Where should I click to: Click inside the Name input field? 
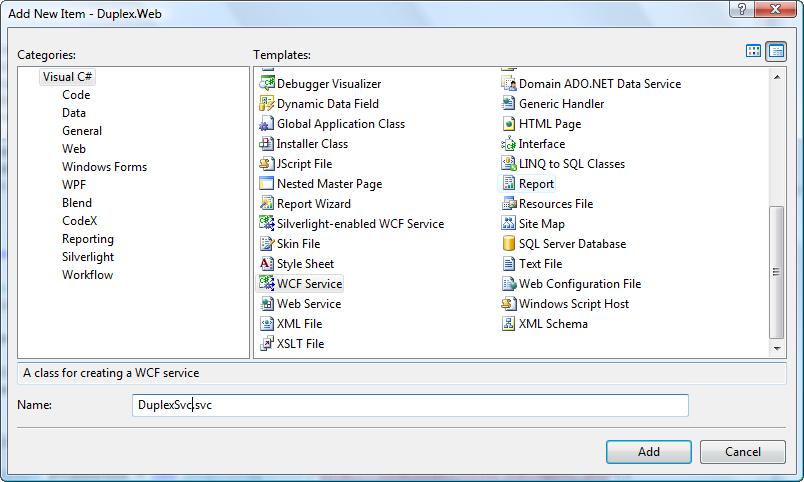pos(410,405)
